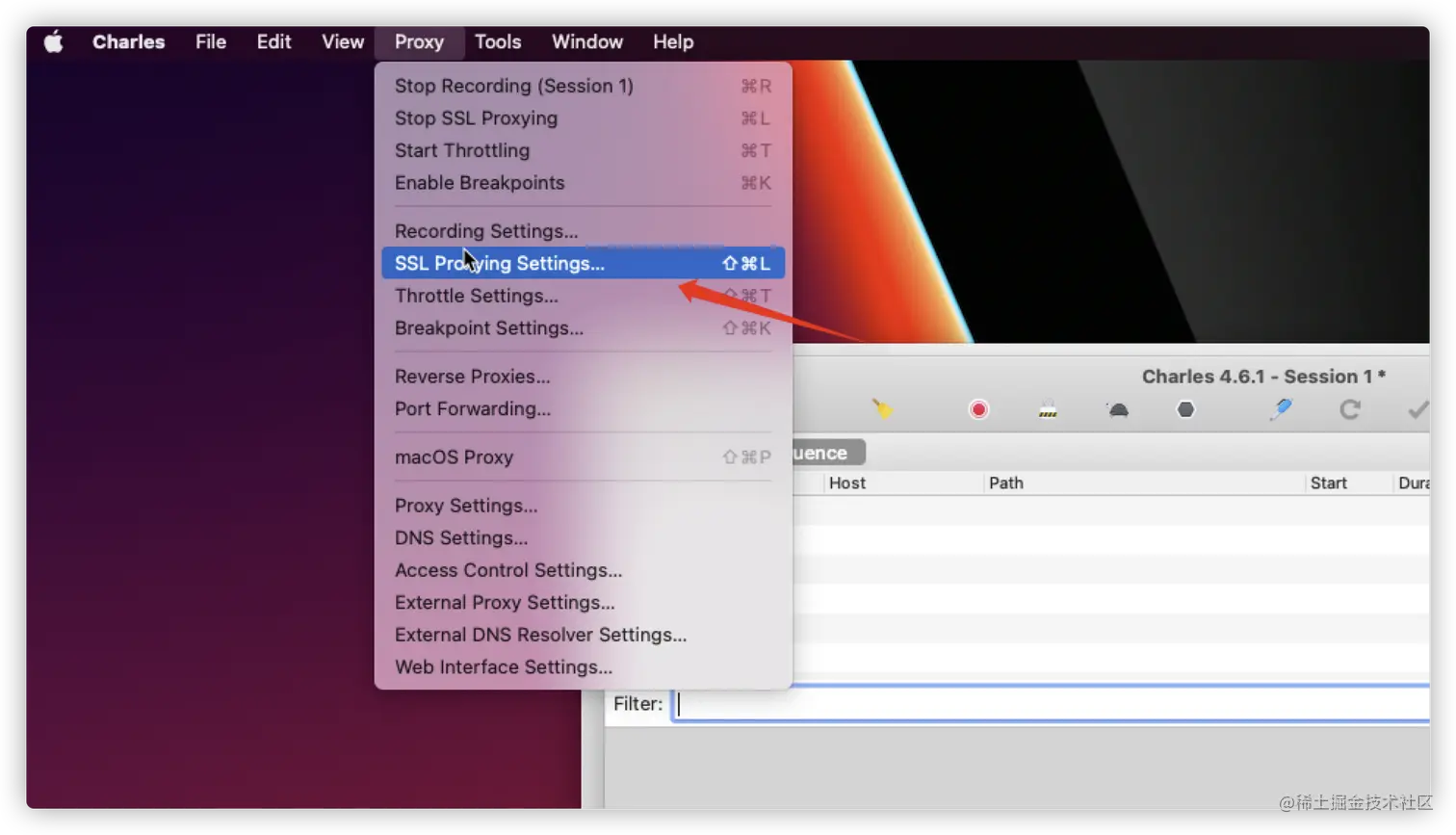Open Breakpoint Settings...
Image resolution: width=1456 pixels, height=835 pixels.
(583, 328)
